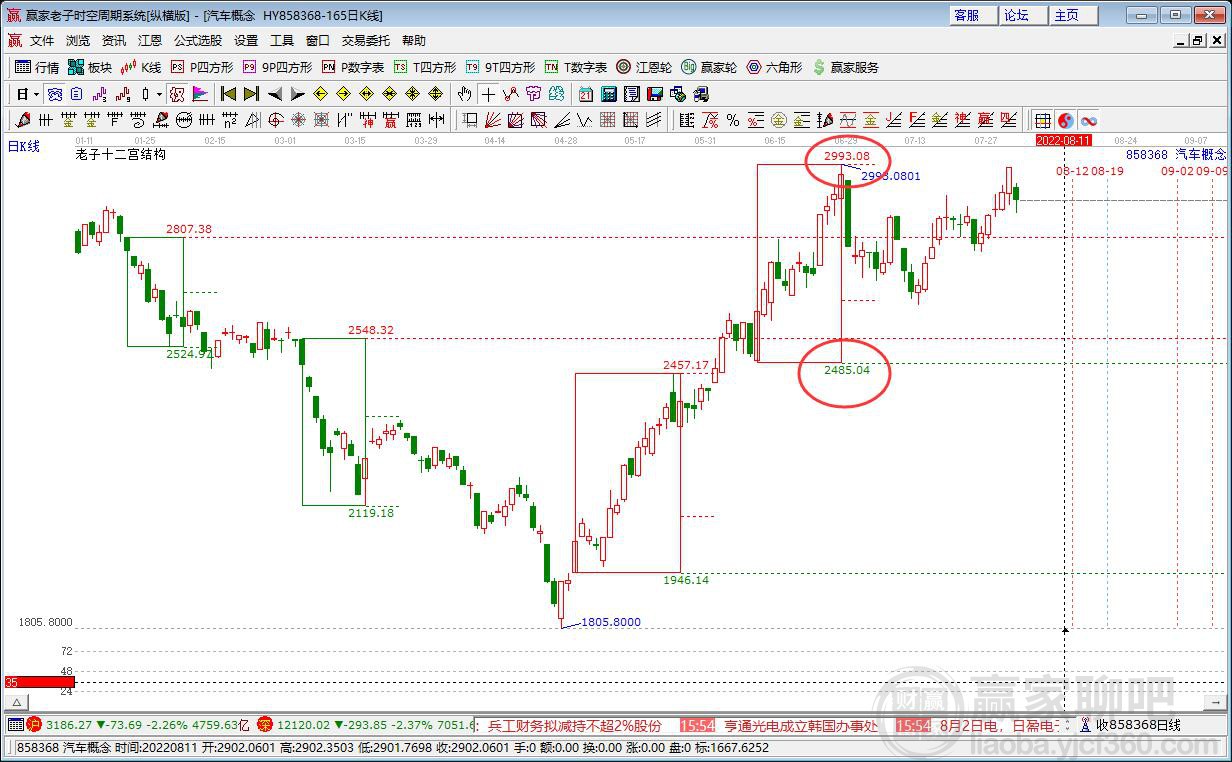Click the red 35 indicator bar
The height and width of the screenshot is (762, 1232).
40,682
